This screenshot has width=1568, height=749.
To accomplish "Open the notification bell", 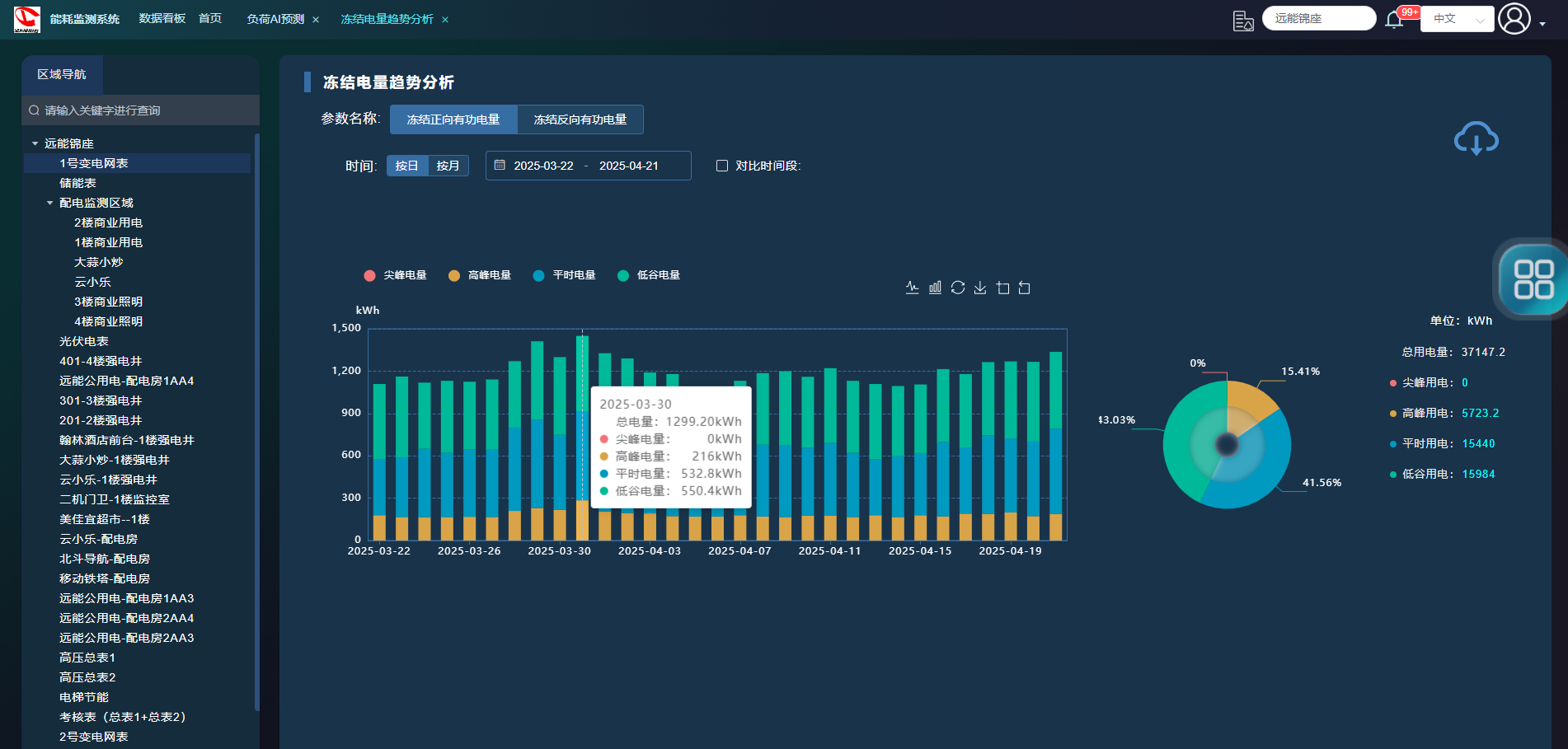I will point(1394,20).
